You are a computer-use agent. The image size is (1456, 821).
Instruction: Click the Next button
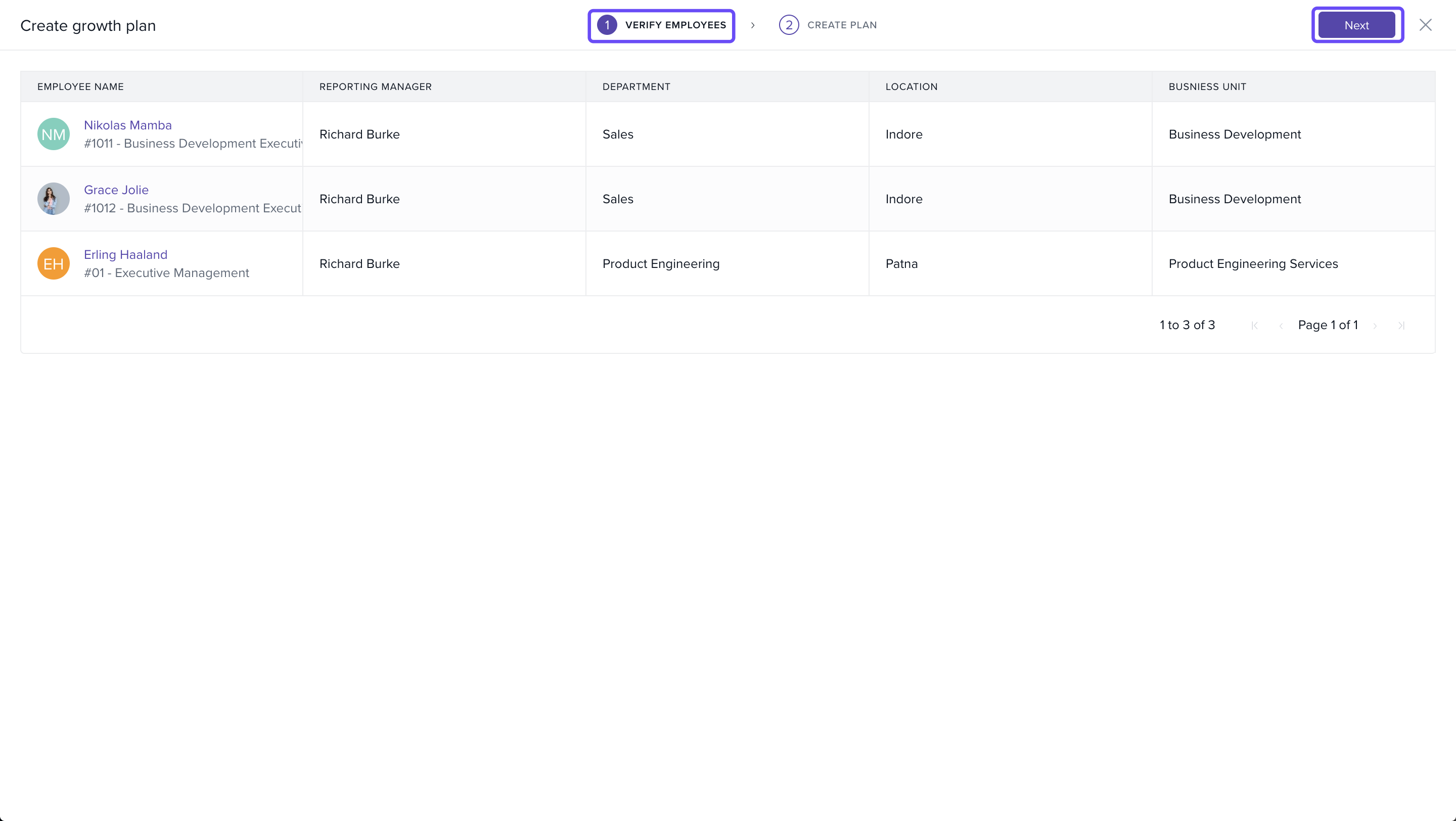click(1356, 25)
